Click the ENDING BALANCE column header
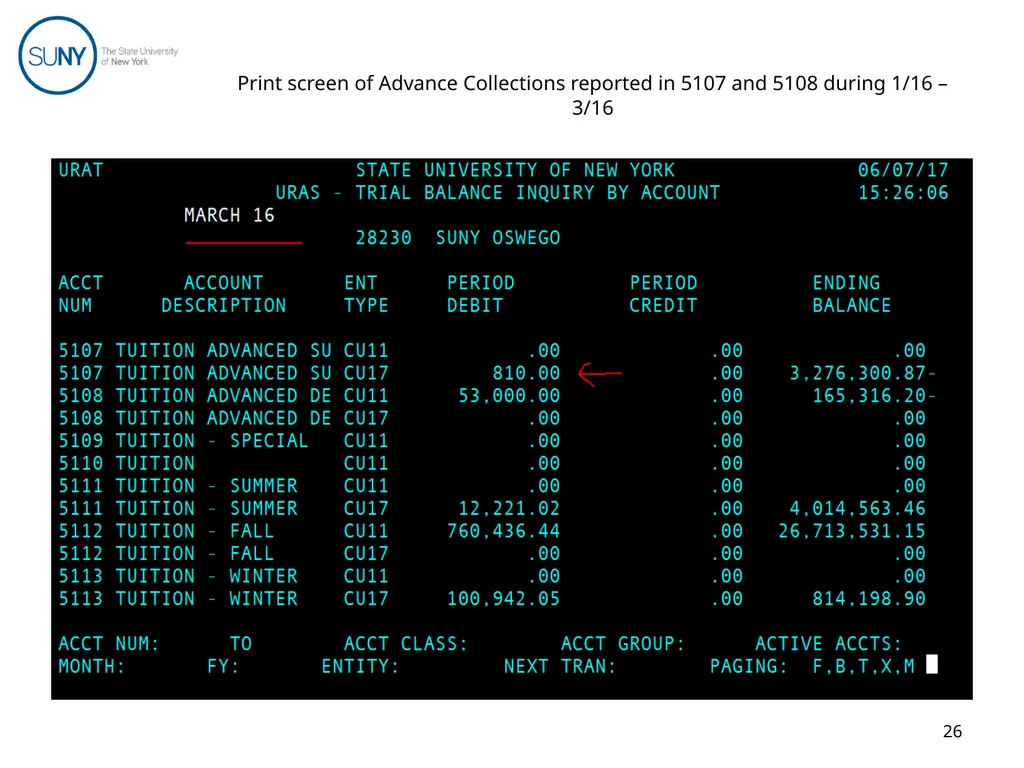 (852, 294)
